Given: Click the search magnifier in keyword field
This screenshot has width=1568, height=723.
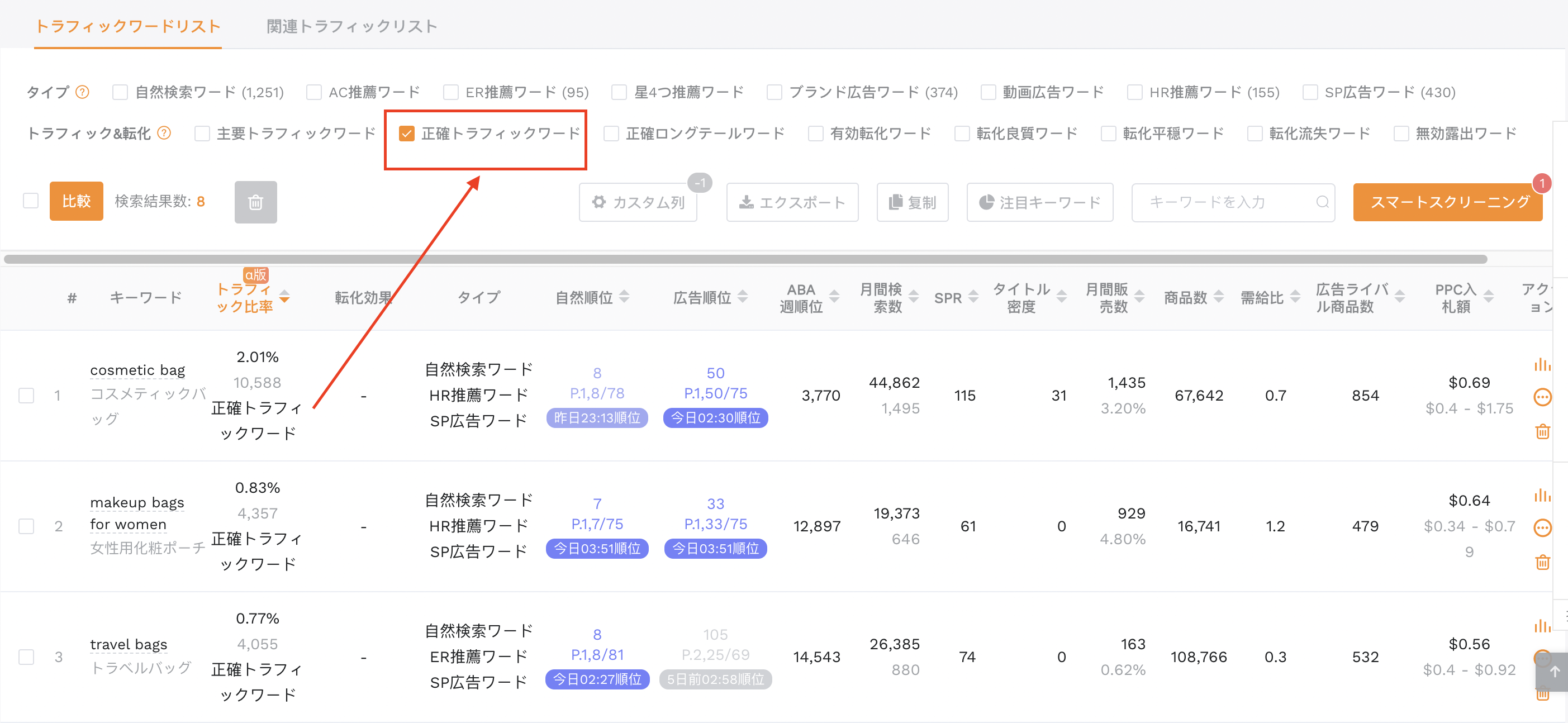Looking at the screenshot, I should pyautogui.click(x=1322, y=202).
